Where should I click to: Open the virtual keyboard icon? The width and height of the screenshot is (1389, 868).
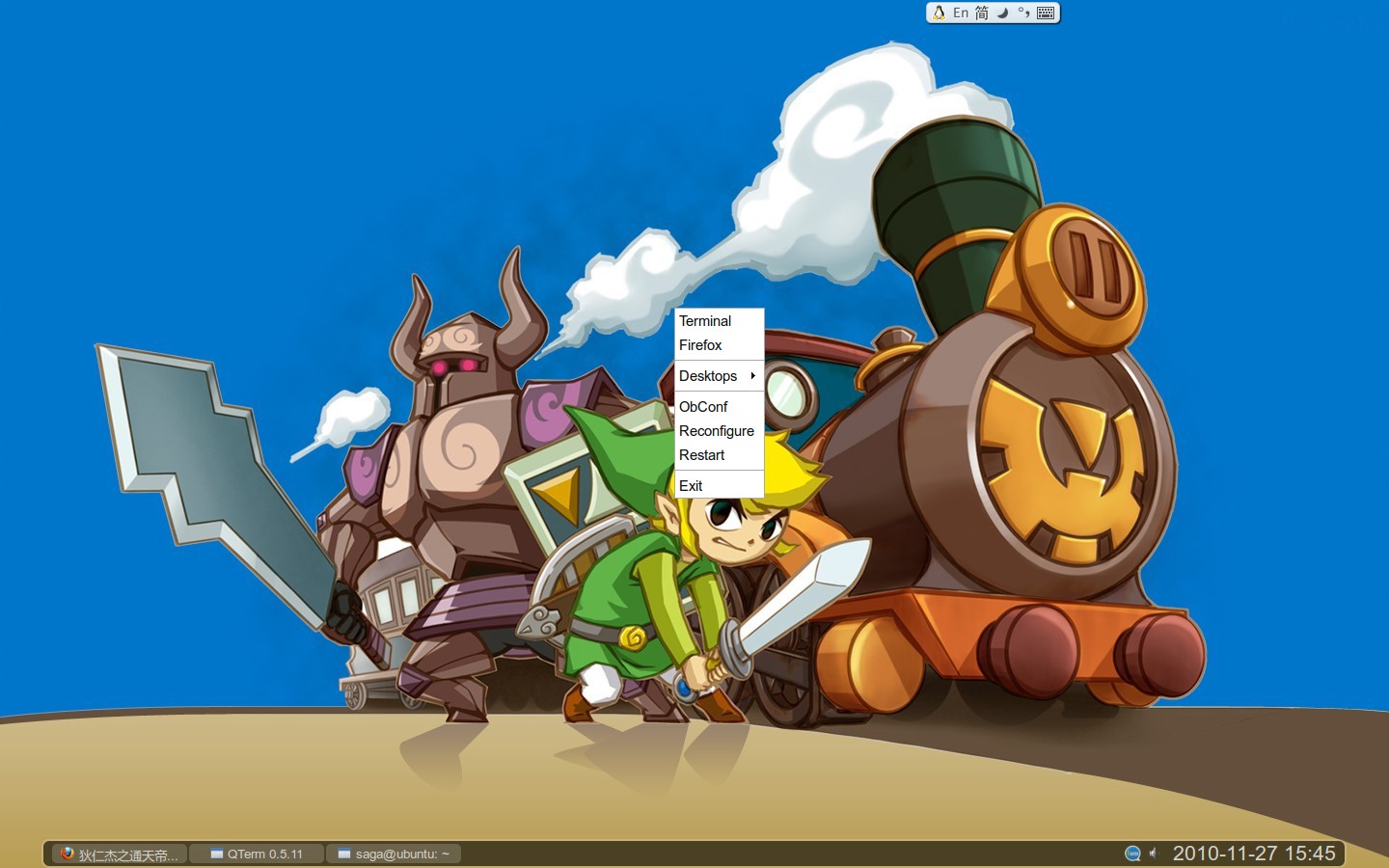pyautogui.click(x=1046, y=13)
